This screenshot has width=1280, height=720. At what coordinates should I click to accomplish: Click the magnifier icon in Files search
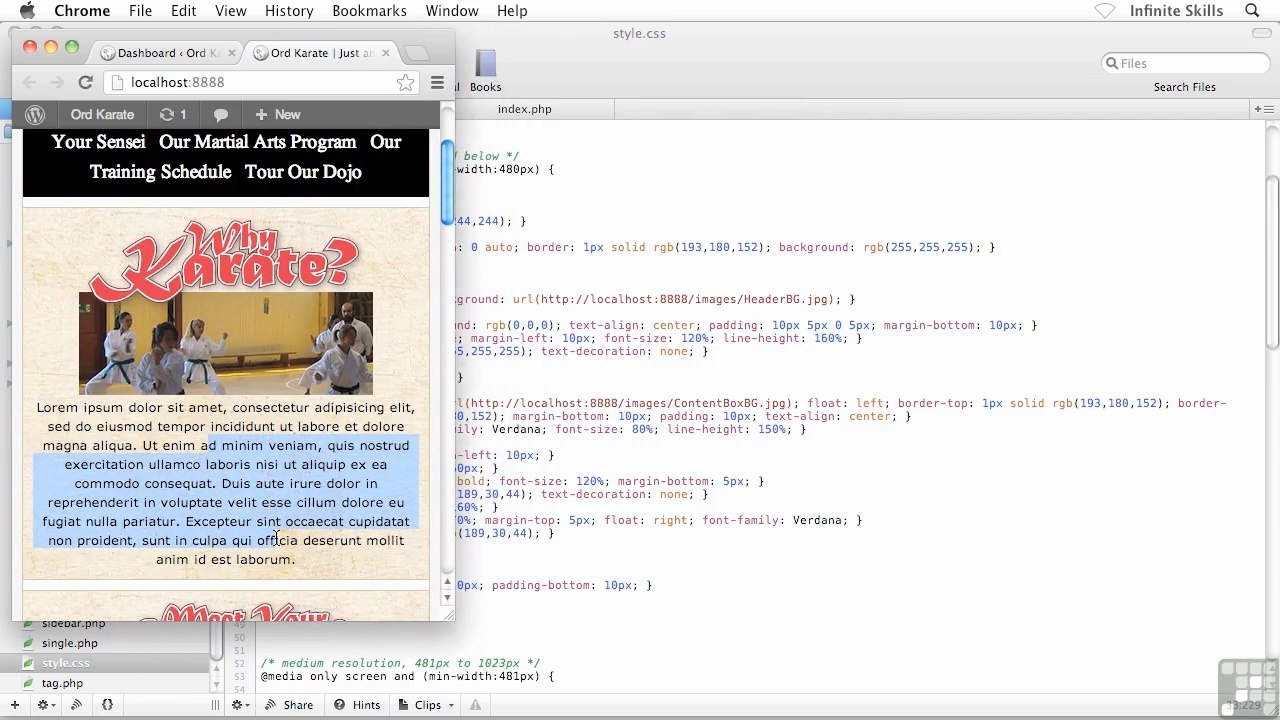1111,63
